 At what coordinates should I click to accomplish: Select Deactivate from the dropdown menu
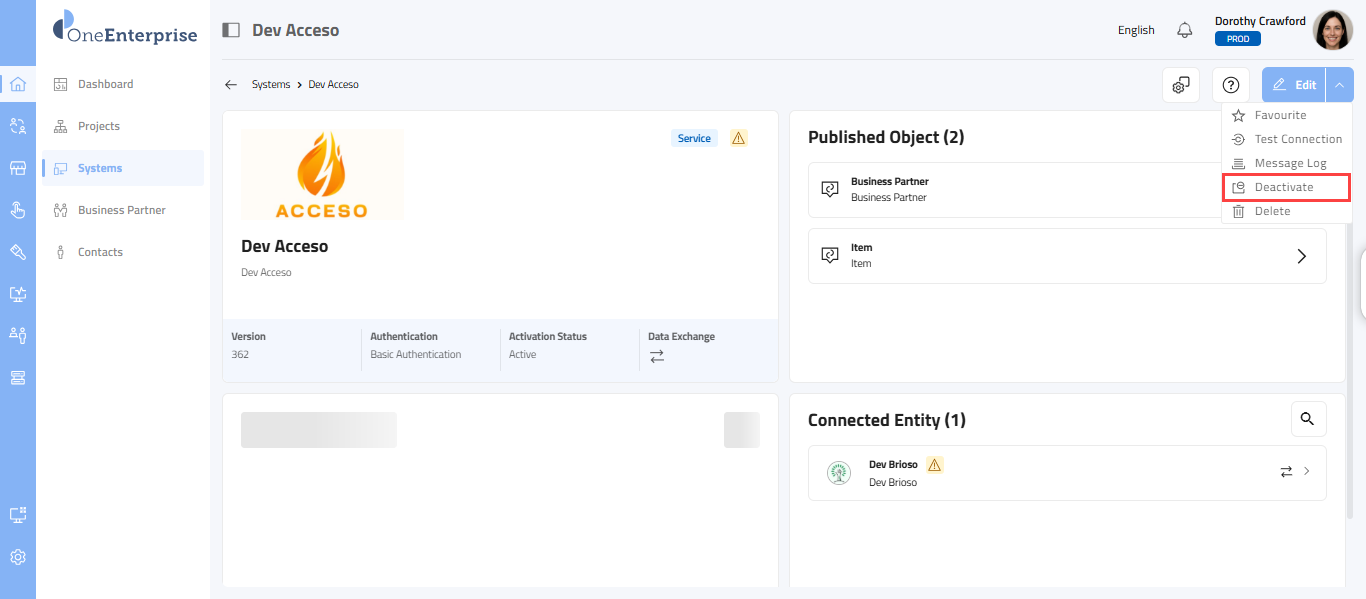[x=1285, y=187]
